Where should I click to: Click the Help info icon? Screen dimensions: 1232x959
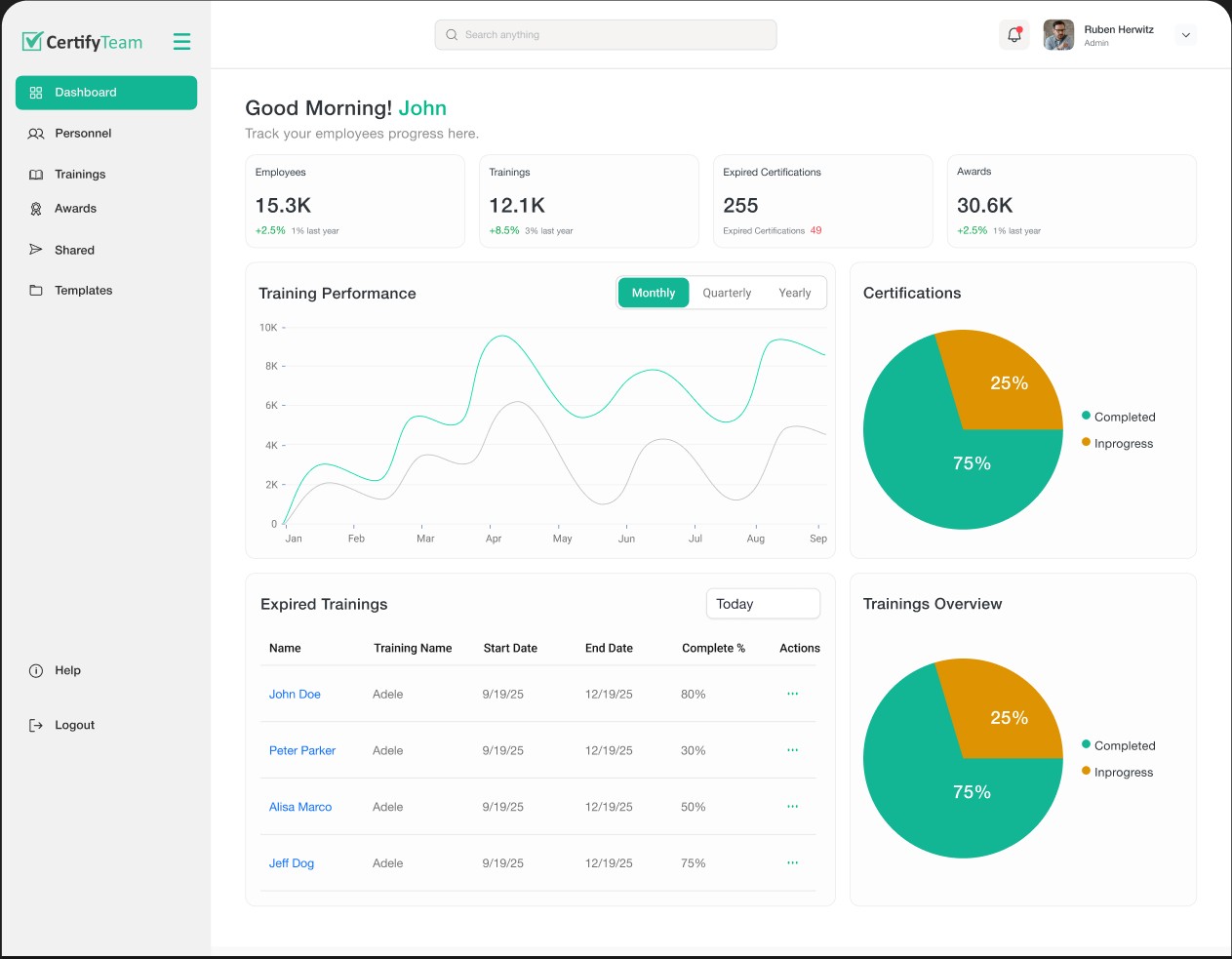click(x=36, y=670)
